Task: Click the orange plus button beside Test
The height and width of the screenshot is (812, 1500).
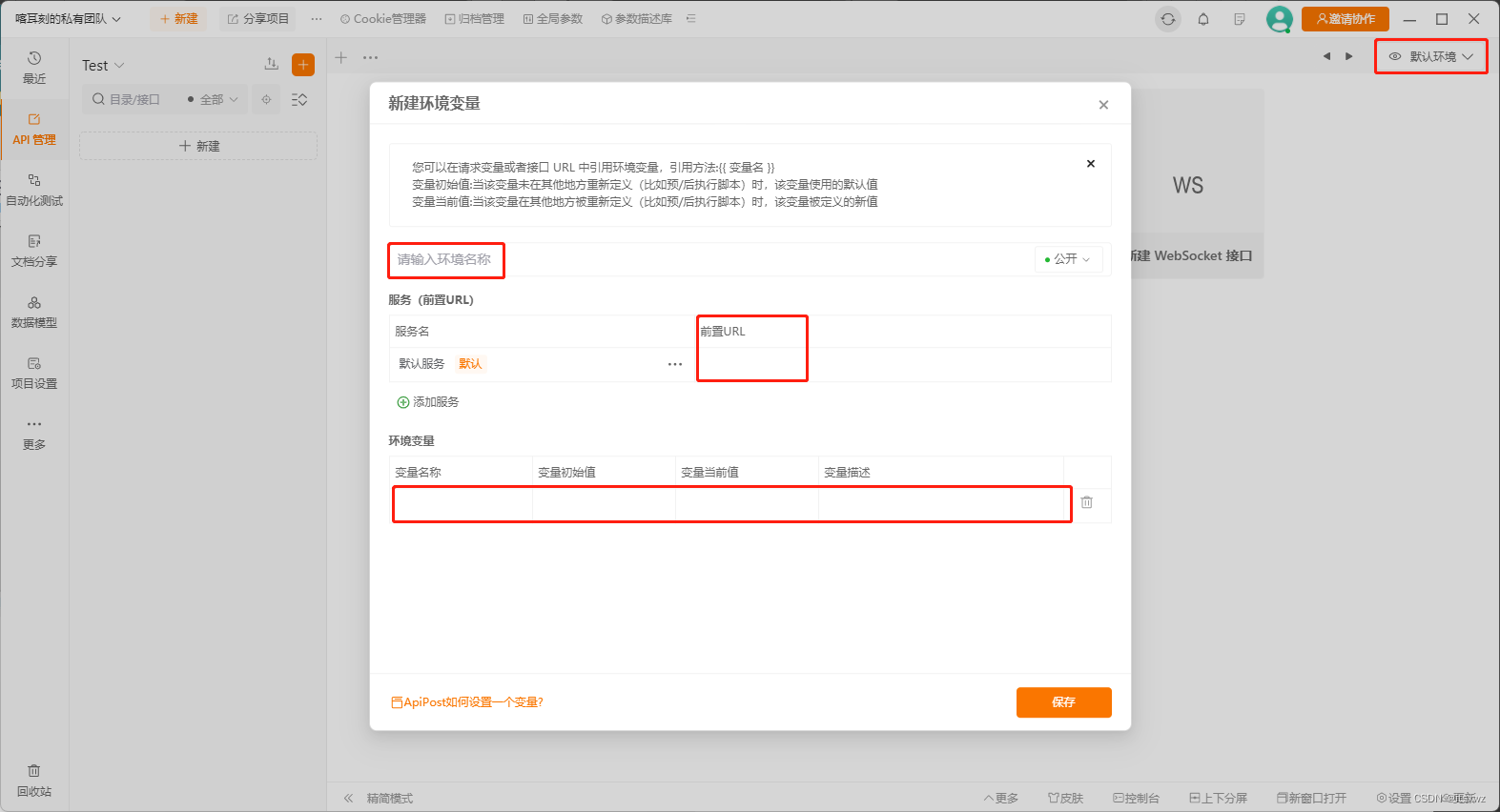Action: [303, 65]
